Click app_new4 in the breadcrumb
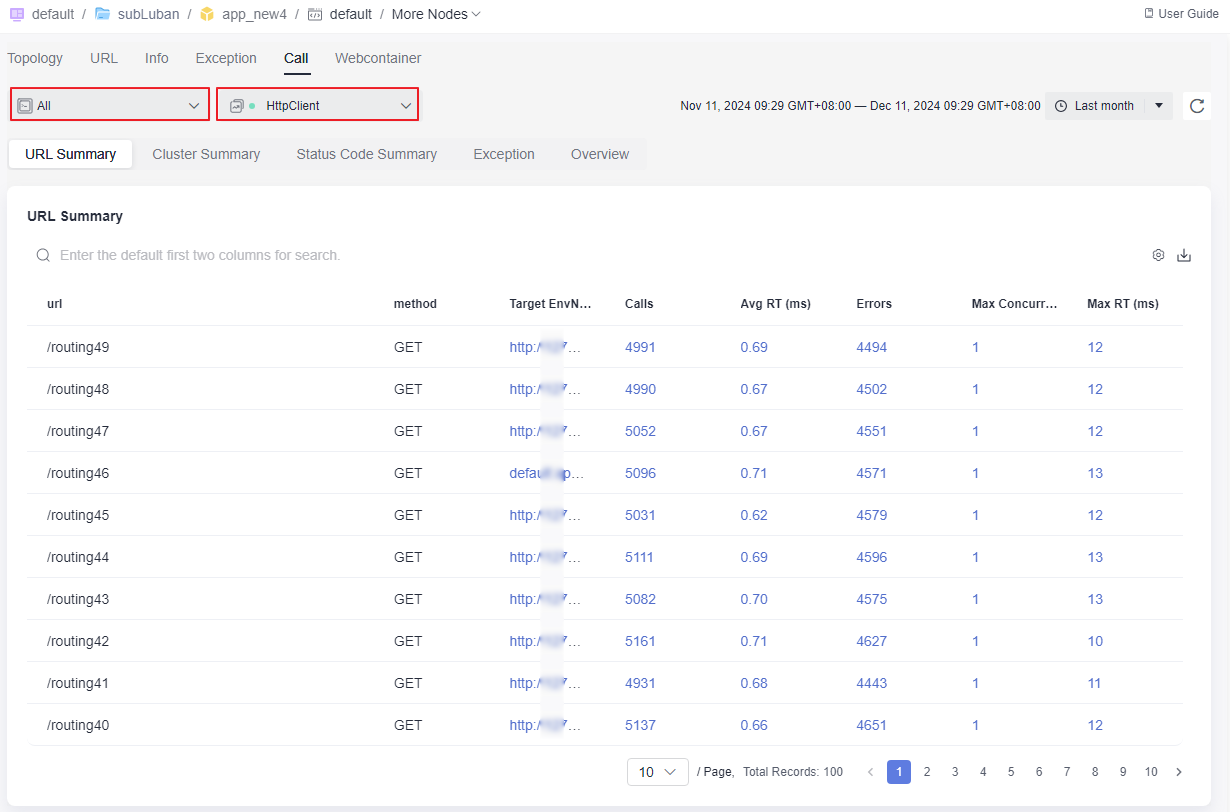 [x=255, y=14]
